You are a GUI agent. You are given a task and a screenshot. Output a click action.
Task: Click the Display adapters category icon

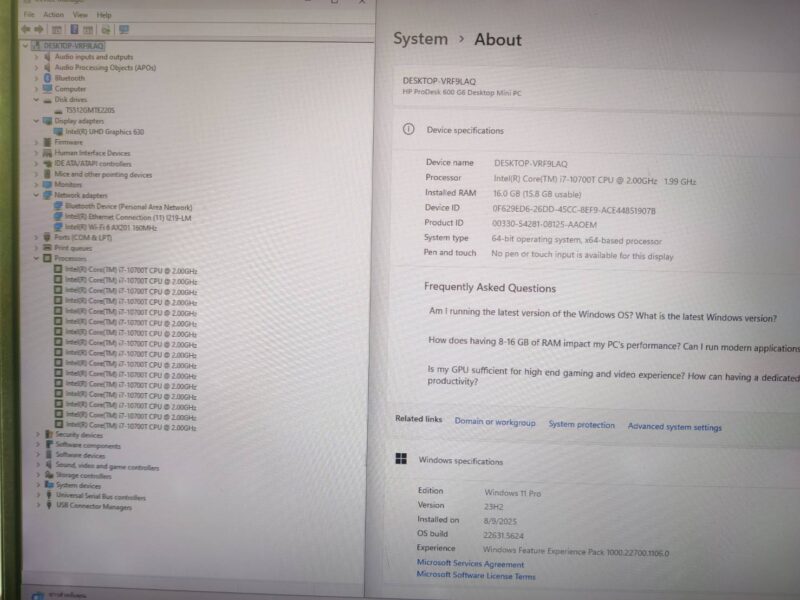47,120
